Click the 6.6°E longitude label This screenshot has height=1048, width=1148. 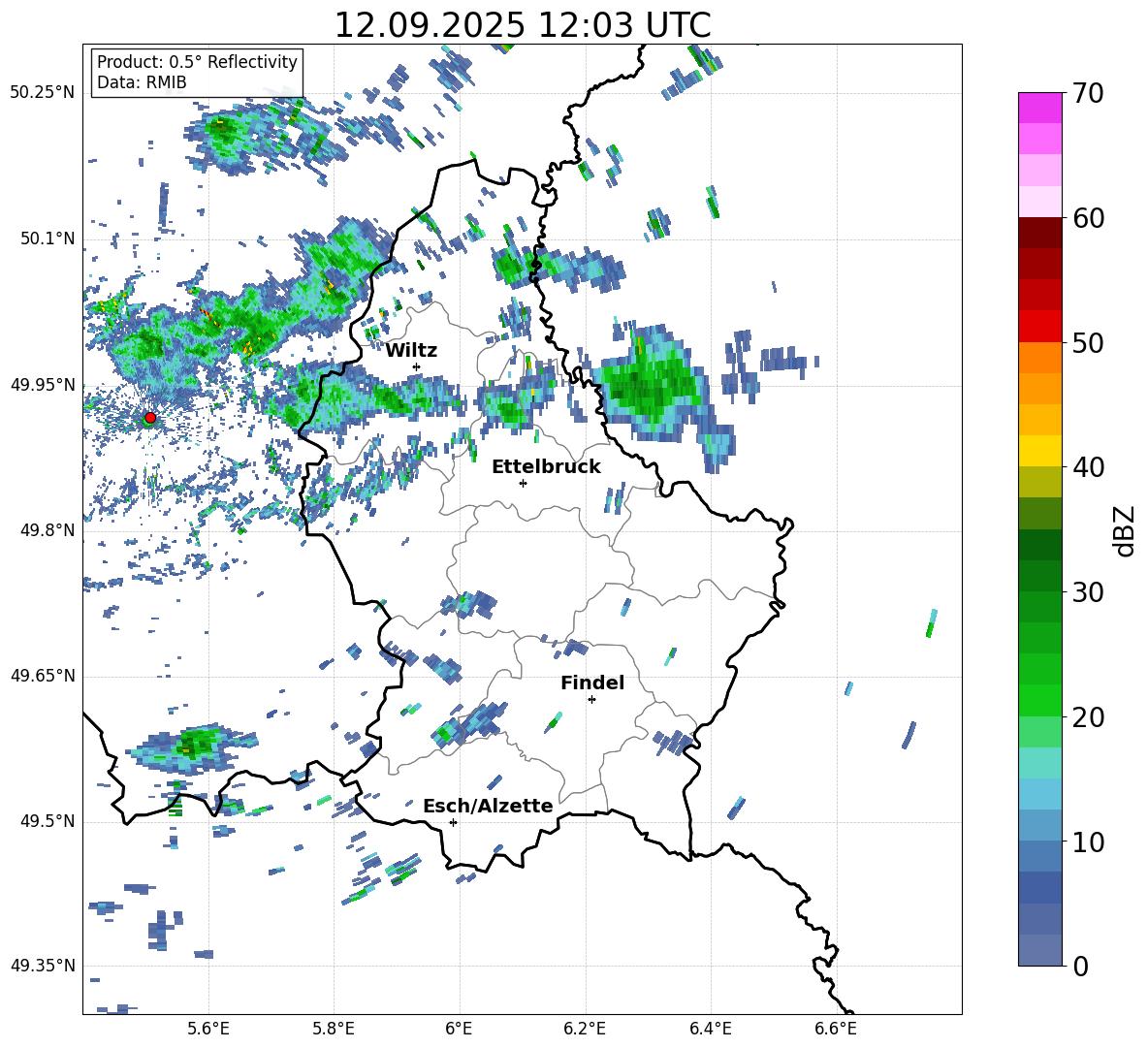tap(836, 1029)
